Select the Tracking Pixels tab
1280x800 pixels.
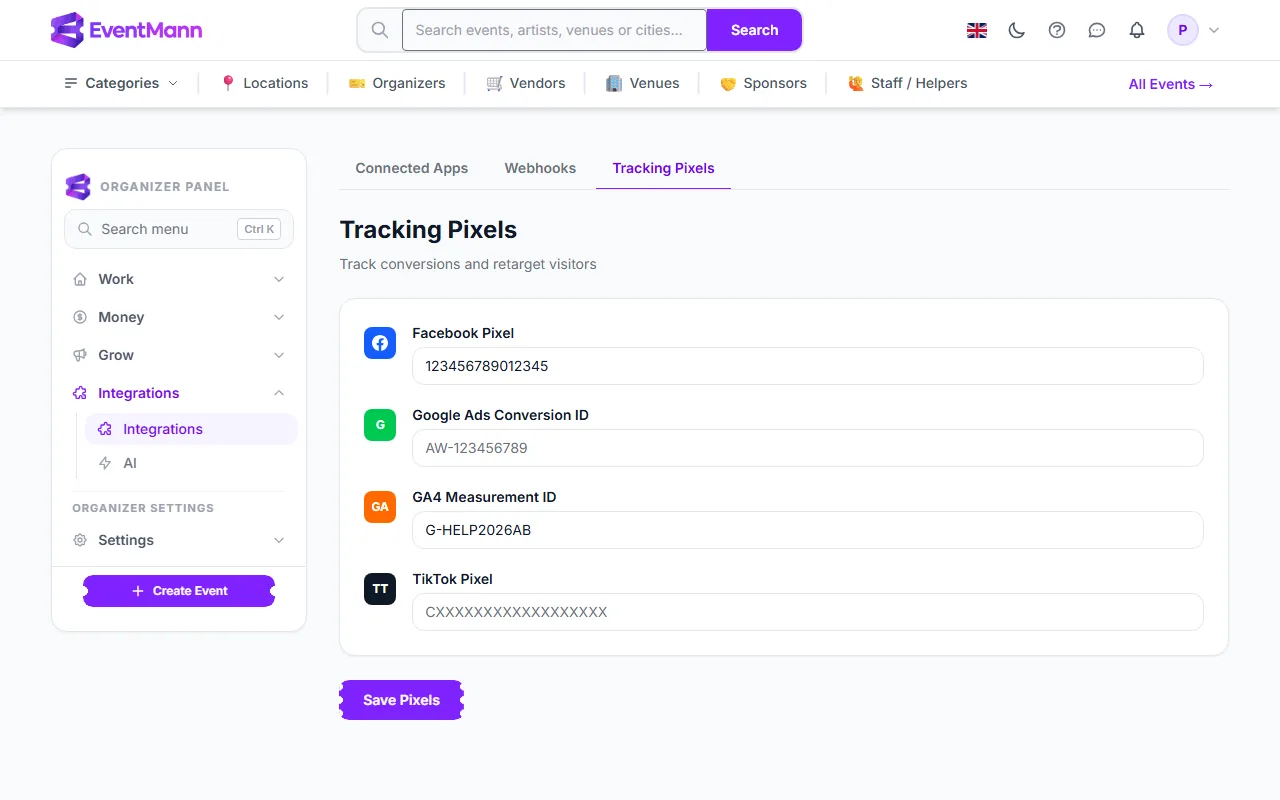pos(664,168)
